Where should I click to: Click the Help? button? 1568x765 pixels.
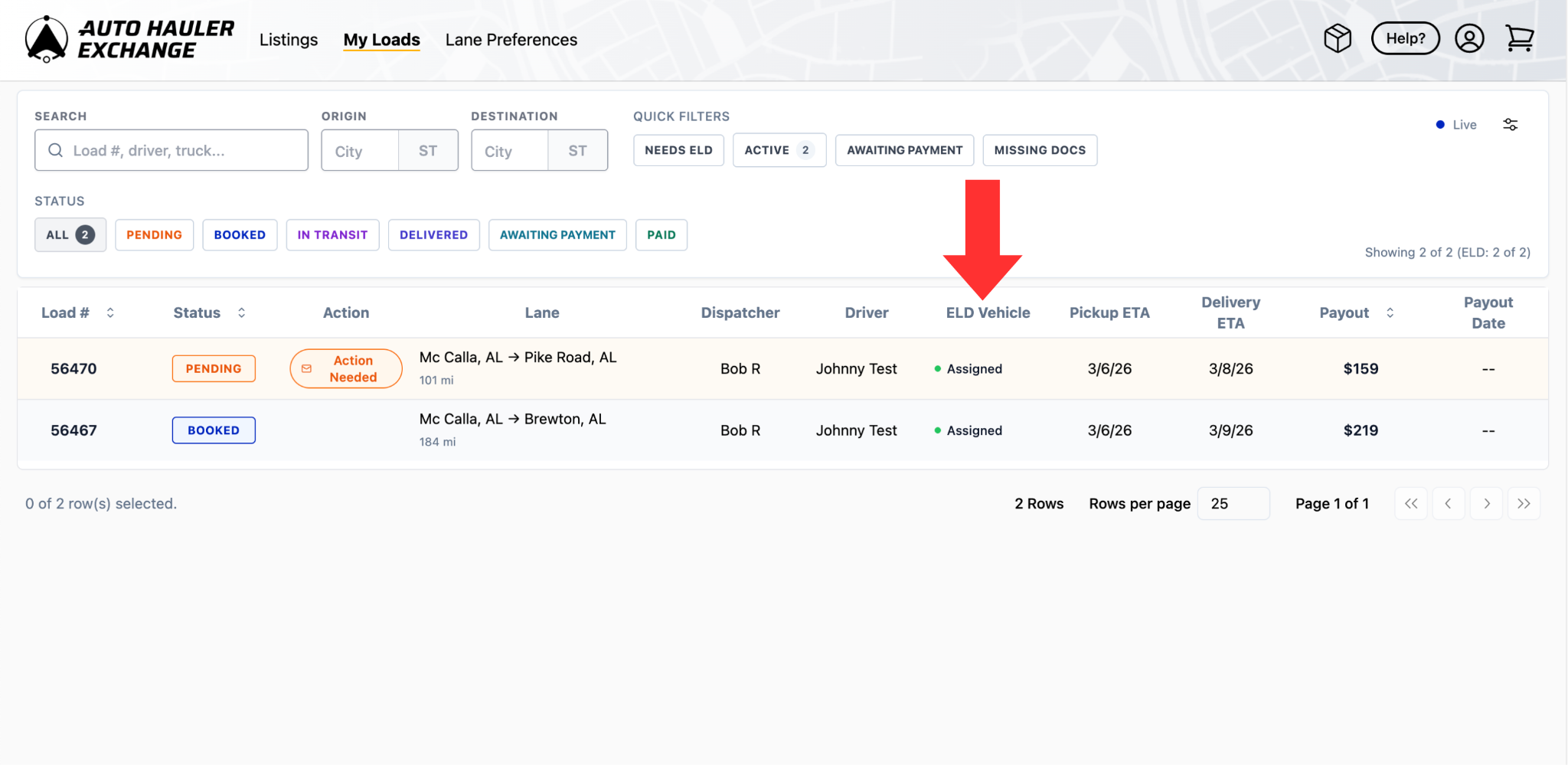tap(1405, 38)
